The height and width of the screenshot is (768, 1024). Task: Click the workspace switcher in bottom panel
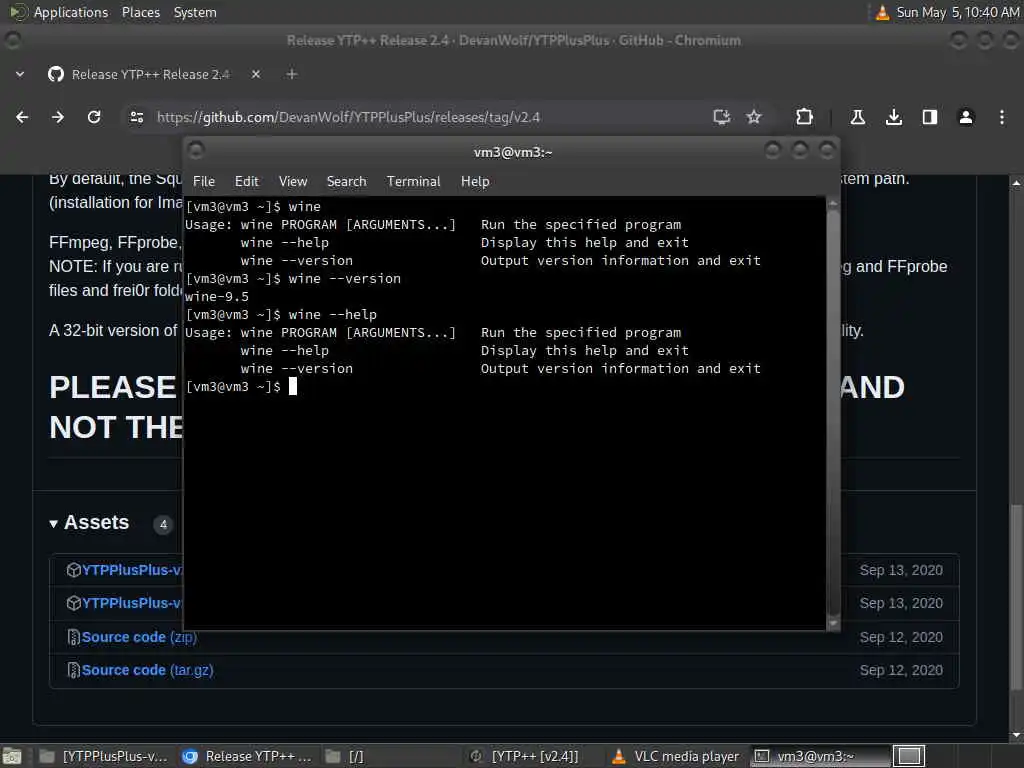point(908,756)
